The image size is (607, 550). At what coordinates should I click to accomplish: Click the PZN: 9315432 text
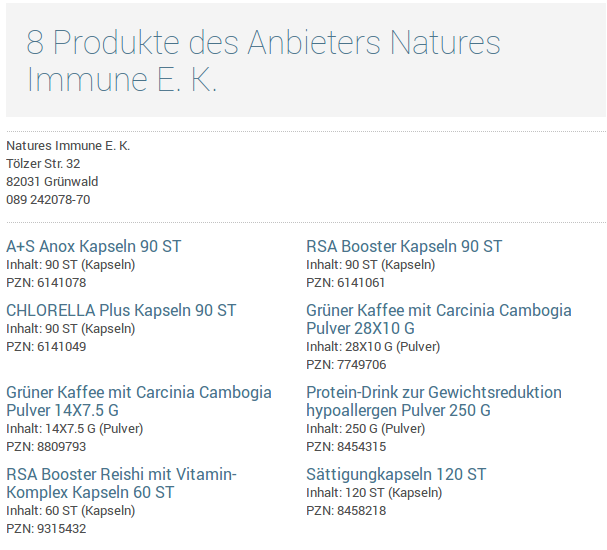(46, 529)
